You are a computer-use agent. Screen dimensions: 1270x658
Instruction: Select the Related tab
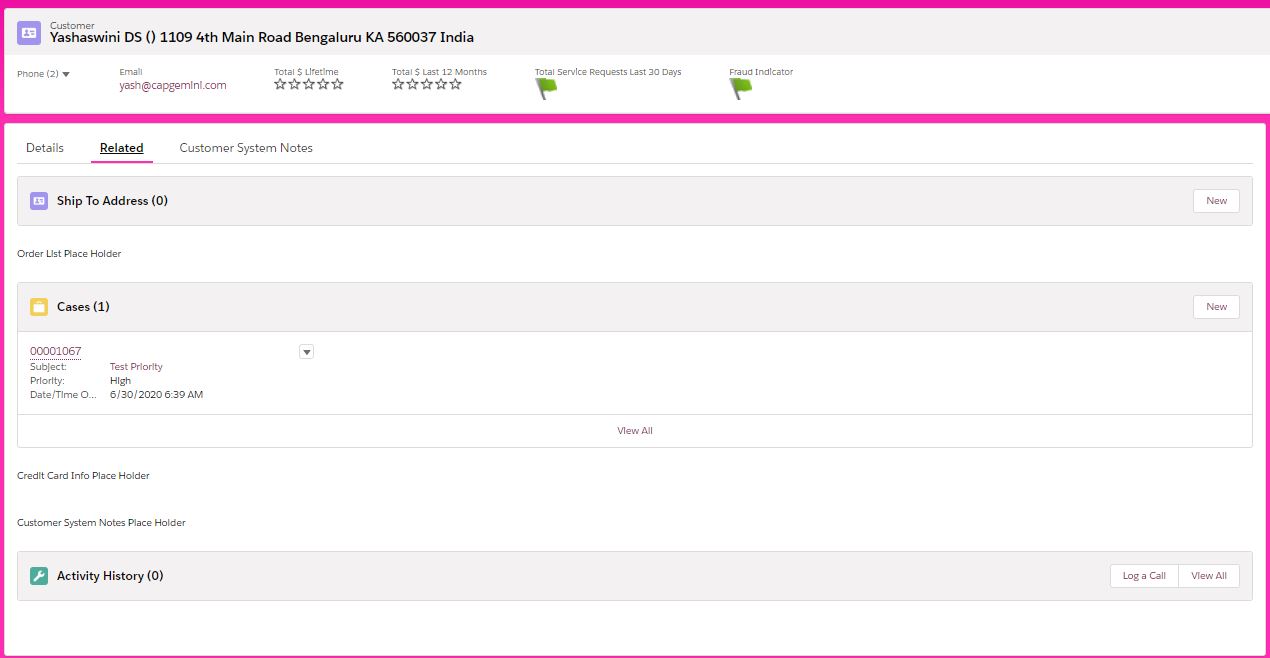tap(121, 148)
